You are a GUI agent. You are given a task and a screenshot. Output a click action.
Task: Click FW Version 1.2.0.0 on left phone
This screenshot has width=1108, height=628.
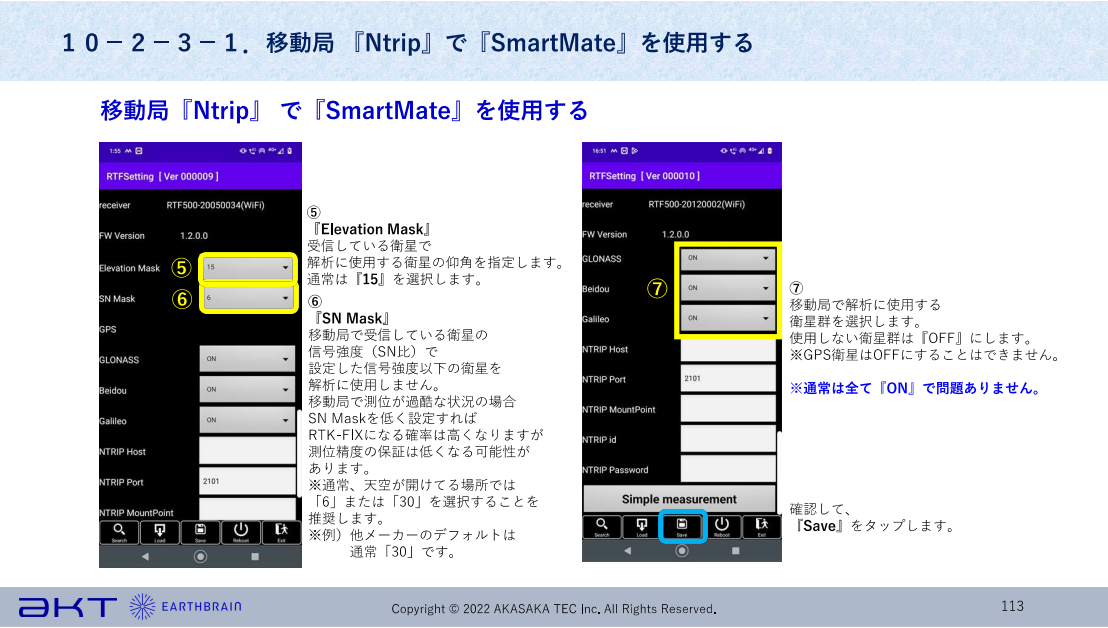tap(194, 236)
